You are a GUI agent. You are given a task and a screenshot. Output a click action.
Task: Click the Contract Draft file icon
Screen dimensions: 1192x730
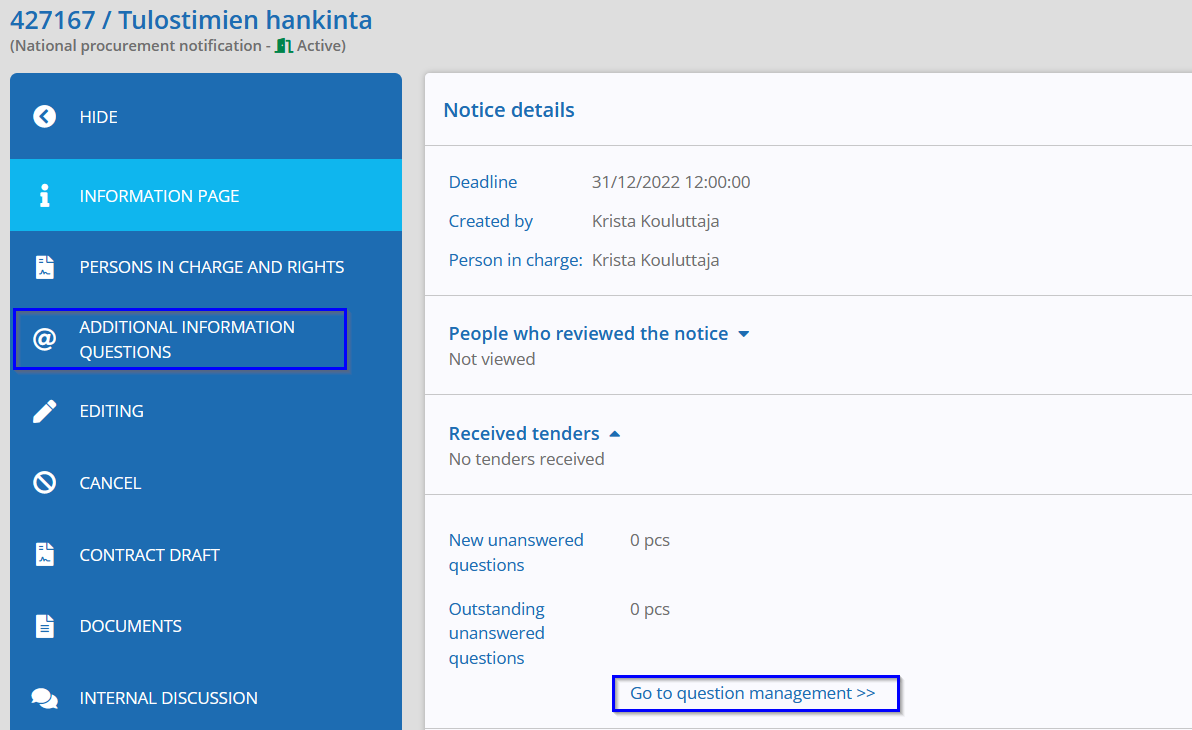pos(45,554)
